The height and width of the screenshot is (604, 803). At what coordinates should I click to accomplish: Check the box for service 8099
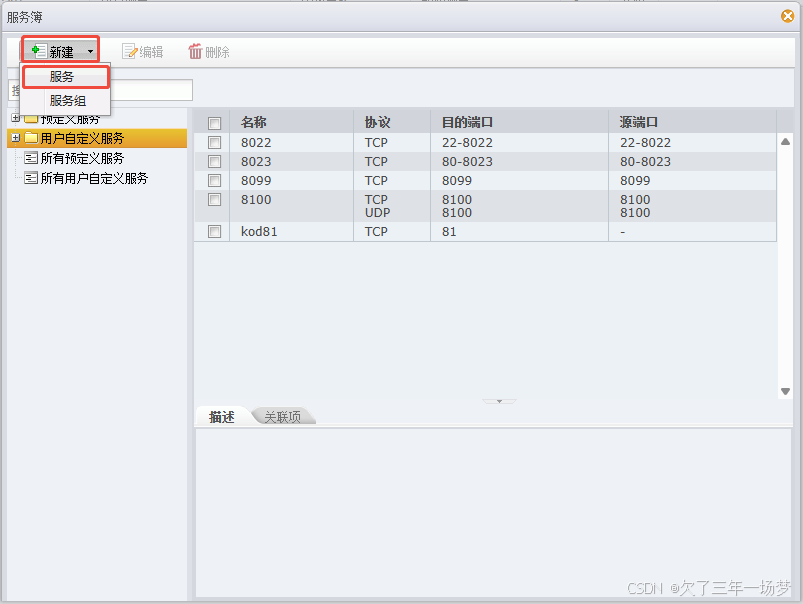[215, 180]
